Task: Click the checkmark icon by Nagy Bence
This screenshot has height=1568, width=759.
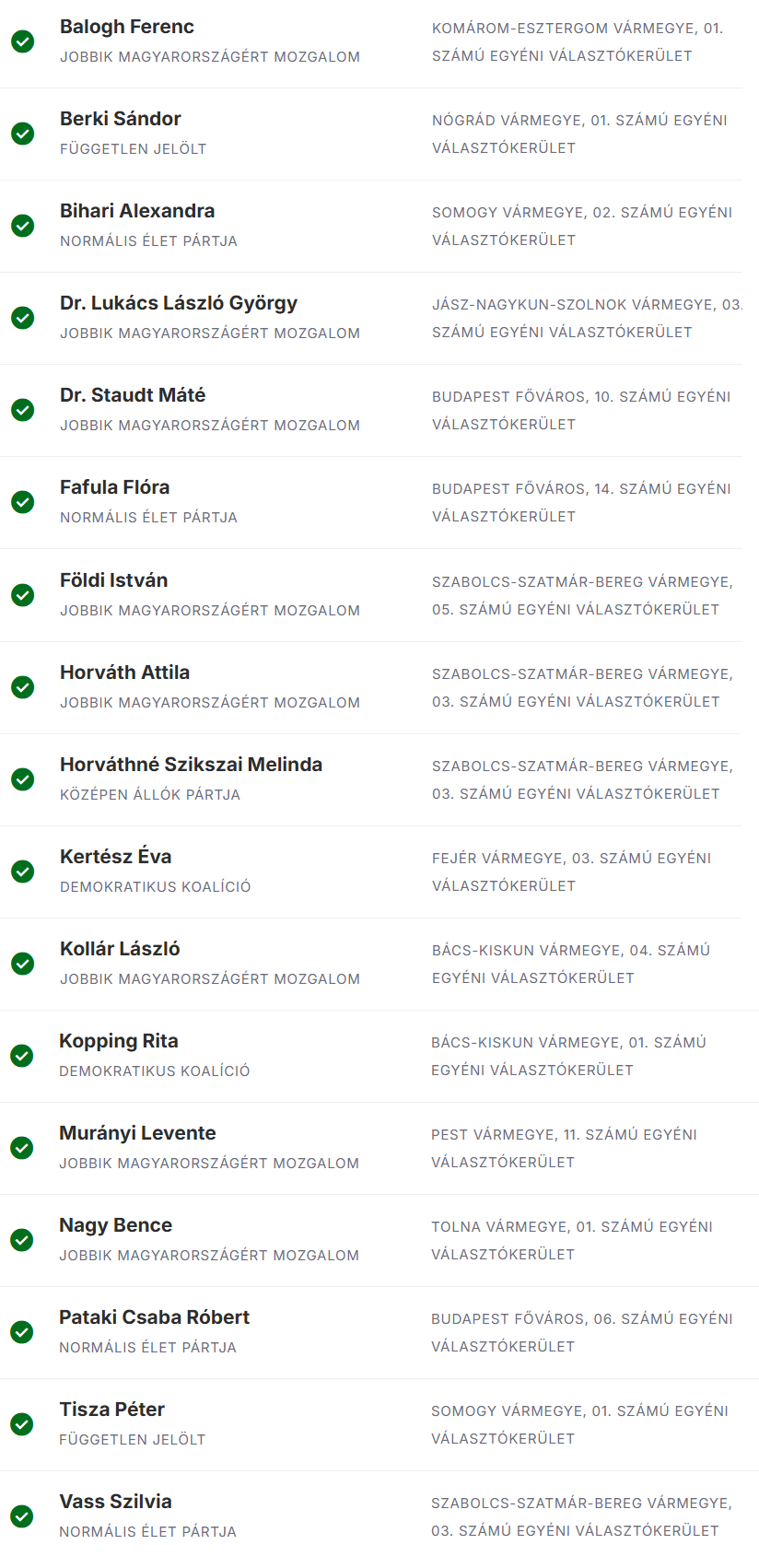Action: pos(23,1240)
